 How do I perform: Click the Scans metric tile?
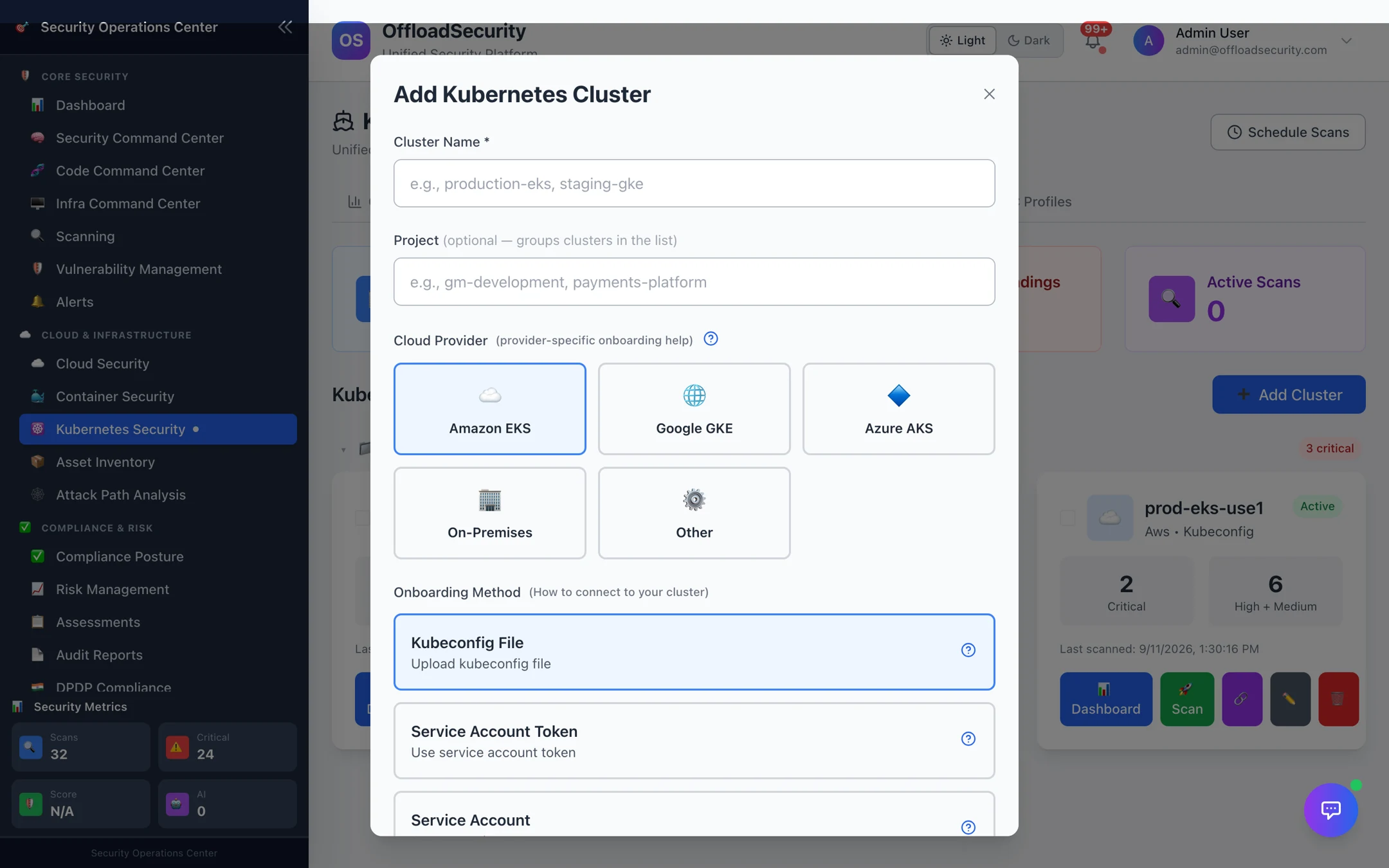(81, 746)
